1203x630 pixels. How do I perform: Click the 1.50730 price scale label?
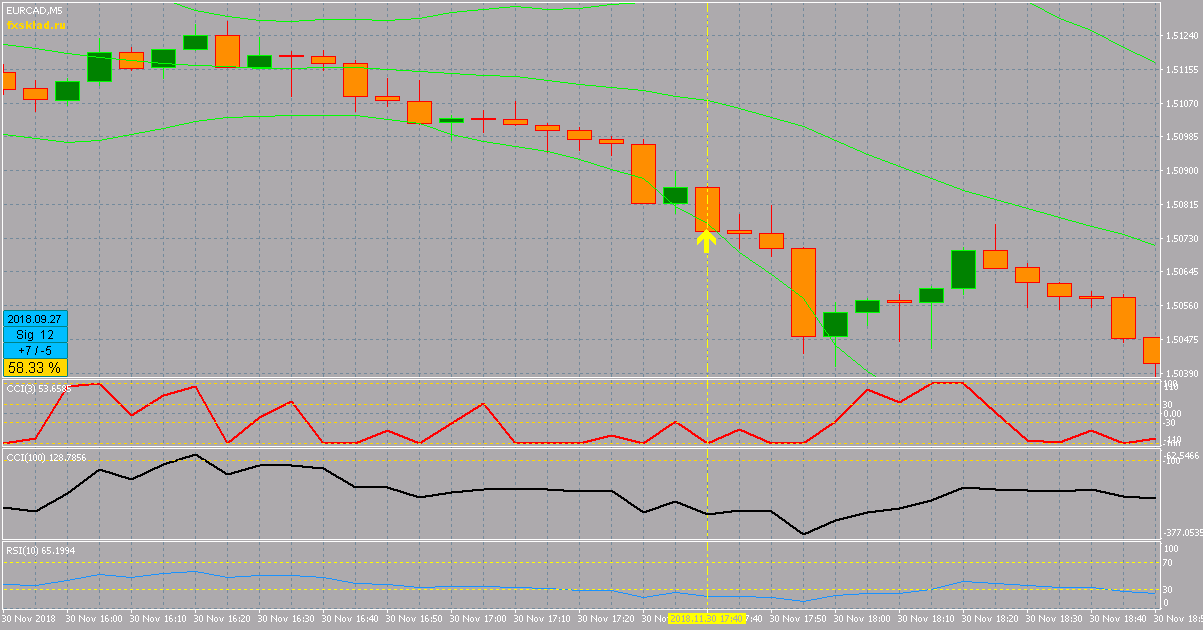pos(1181,238)
